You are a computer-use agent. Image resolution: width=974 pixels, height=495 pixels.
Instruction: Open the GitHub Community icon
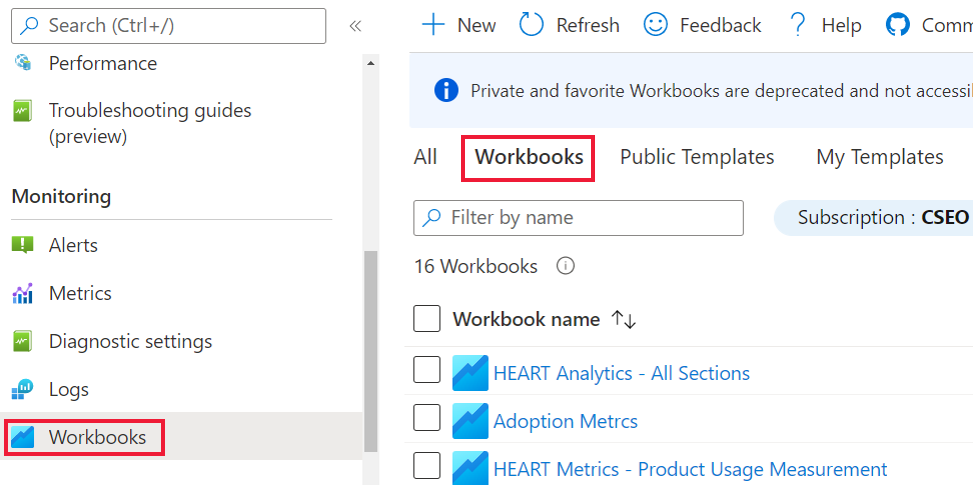point(897,25)
